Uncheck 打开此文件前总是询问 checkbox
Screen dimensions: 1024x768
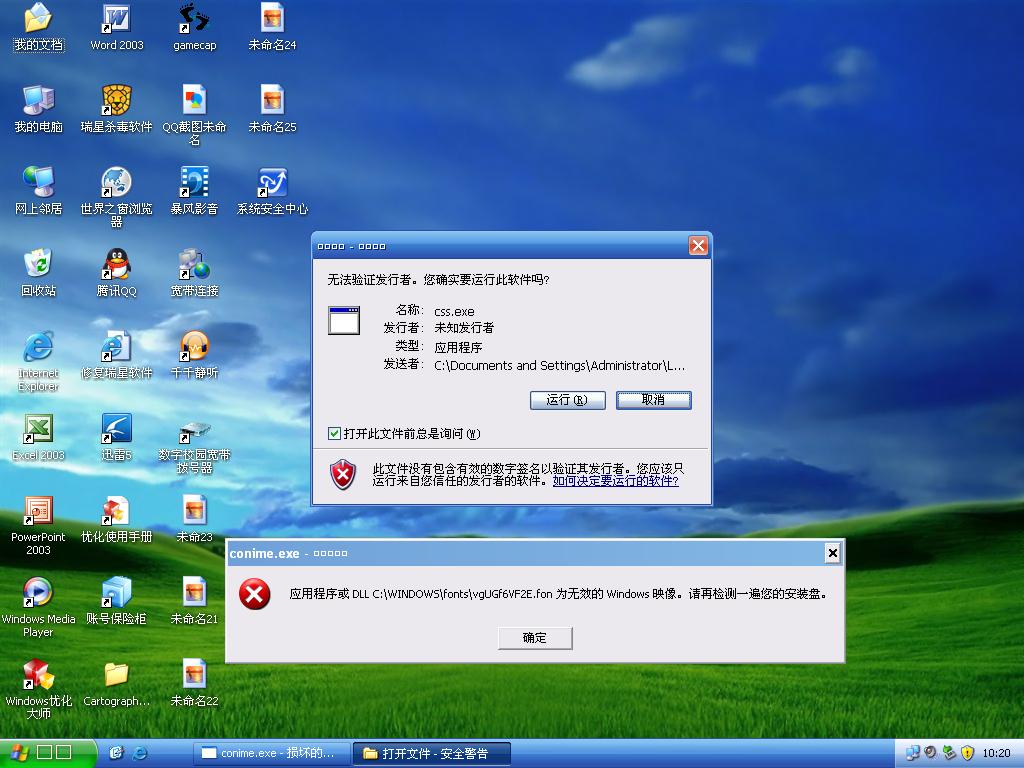[334, 434]
